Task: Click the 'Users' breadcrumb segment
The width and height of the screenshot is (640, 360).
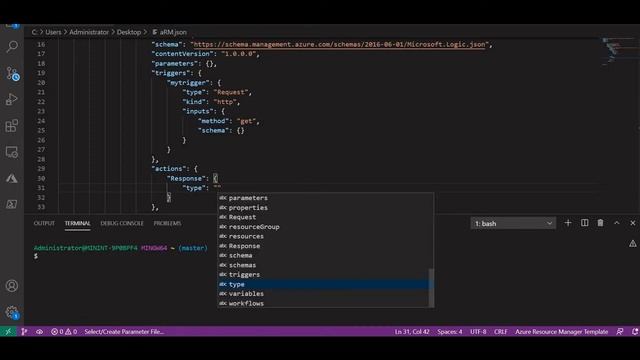Action: (53, 32)
